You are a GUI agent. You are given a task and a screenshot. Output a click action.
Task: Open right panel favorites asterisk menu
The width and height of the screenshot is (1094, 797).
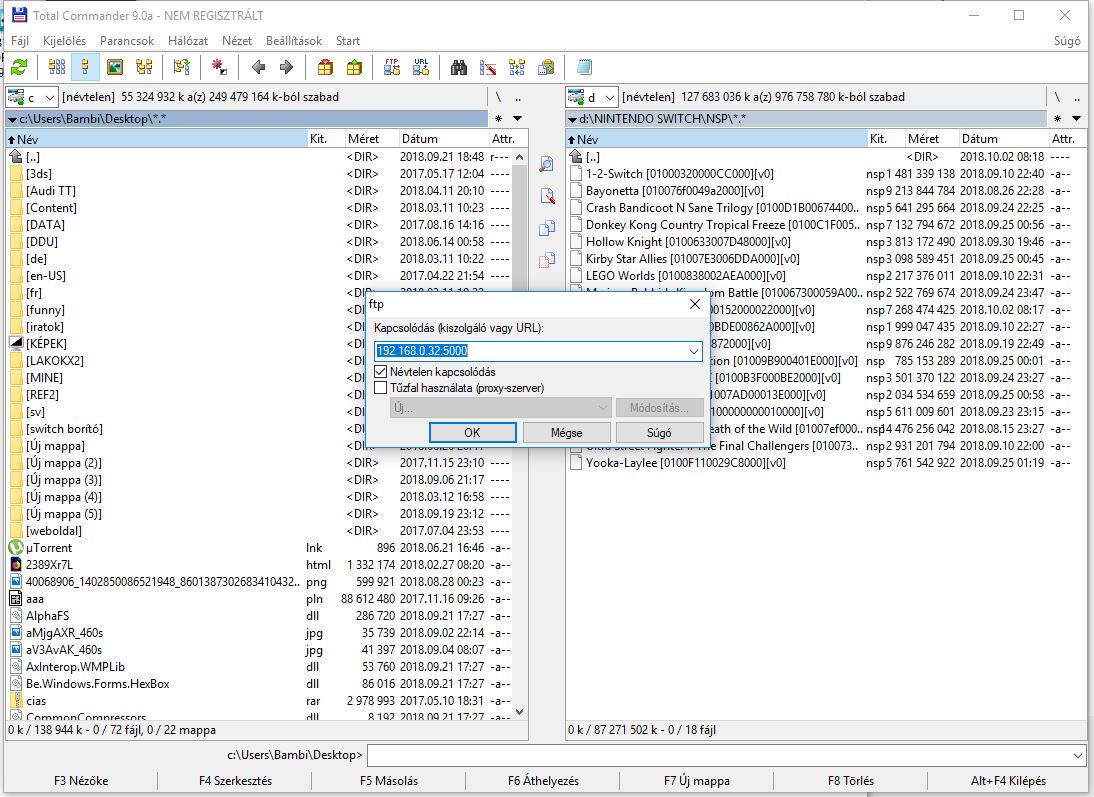pyautogui.click(x=1058, y=119)
